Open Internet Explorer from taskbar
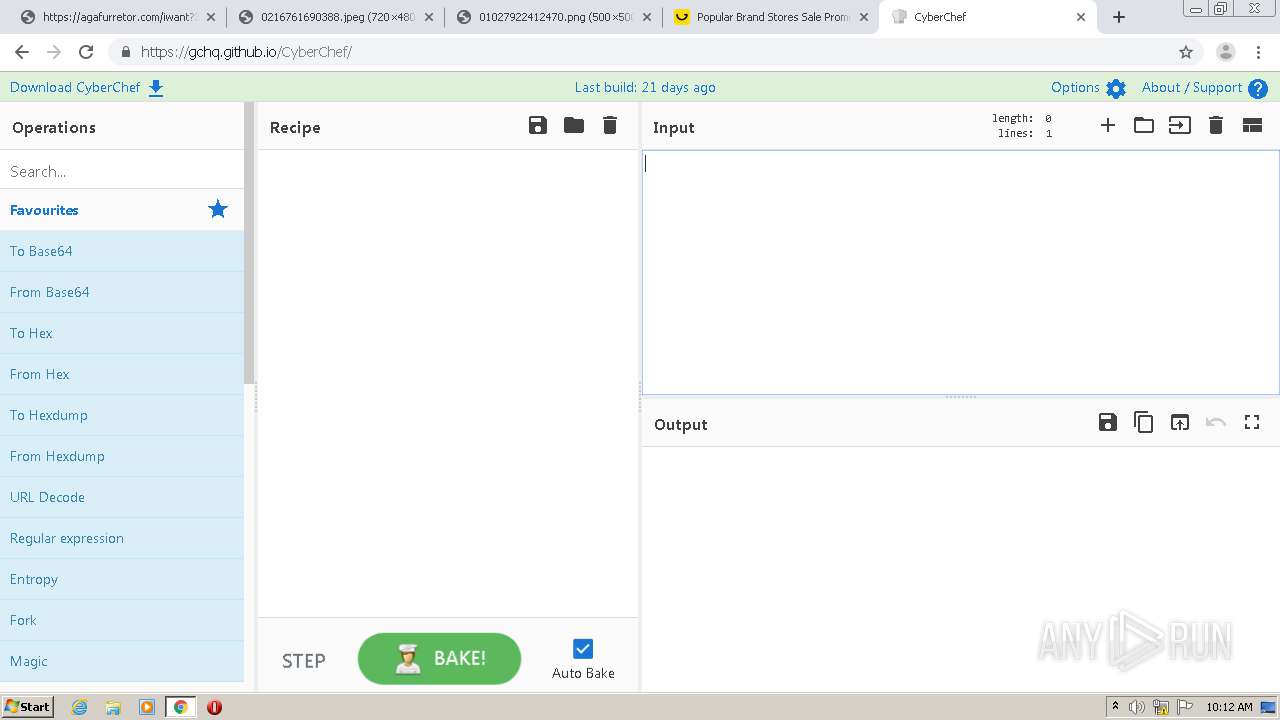Viewport: 1280px width, 720px height. tap(79, 707)
